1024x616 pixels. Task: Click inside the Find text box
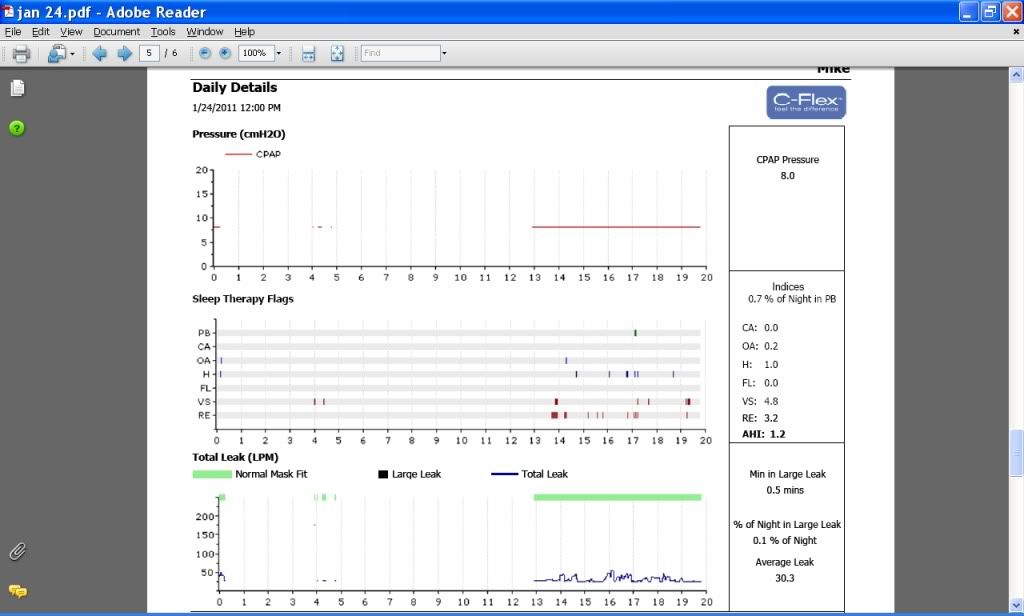pos(400,53)
